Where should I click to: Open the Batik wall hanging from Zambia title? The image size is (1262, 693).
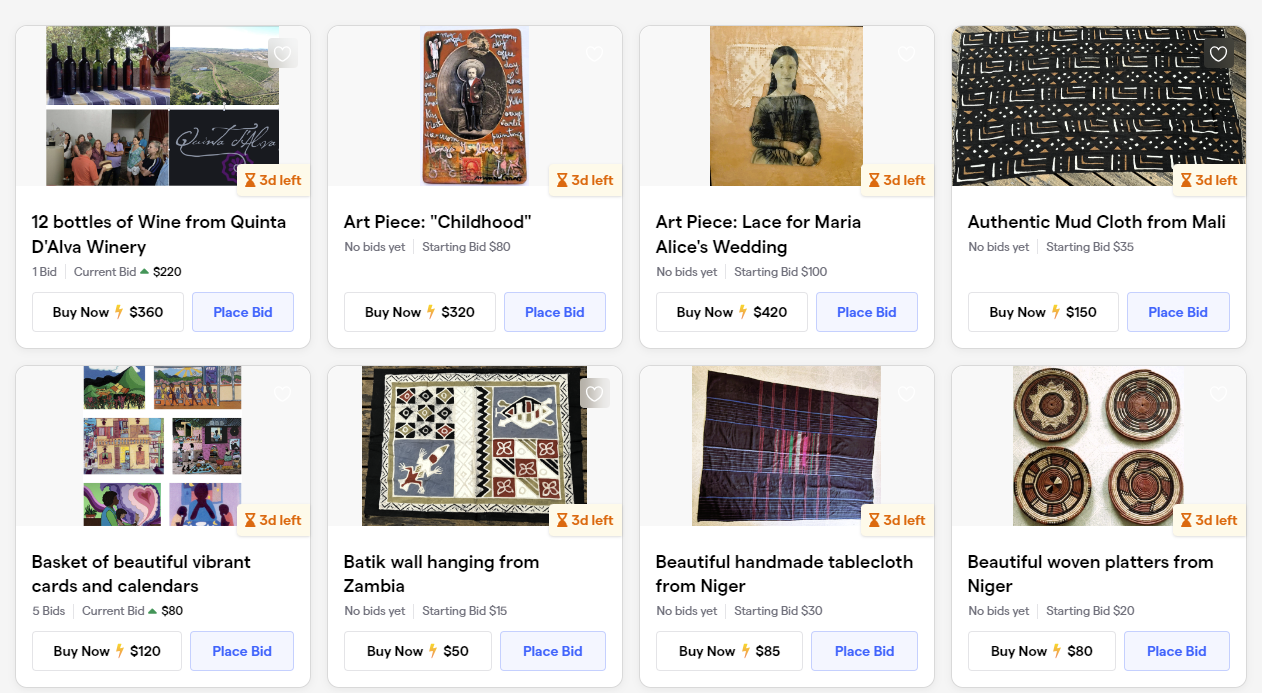point(441,574)
